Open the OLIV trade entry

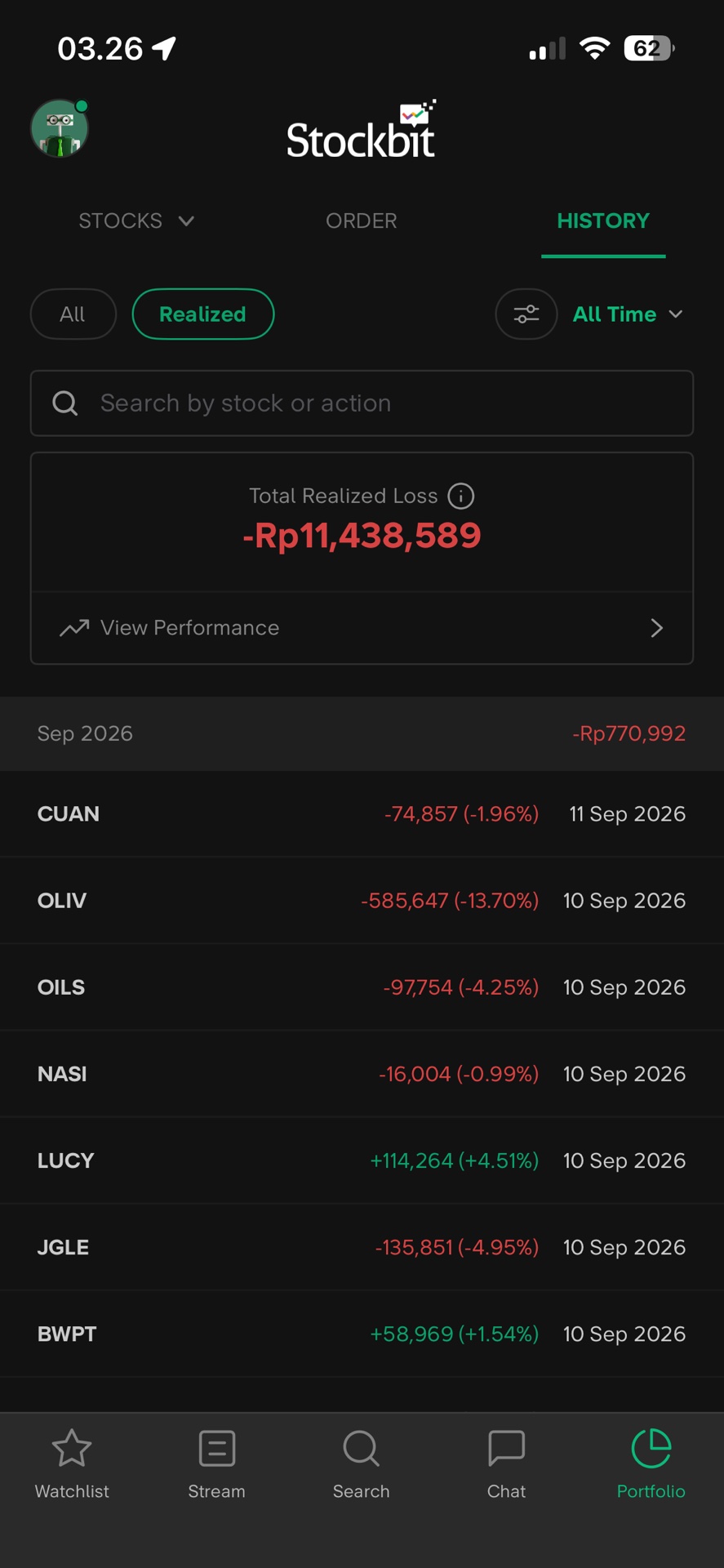[362, 900]
